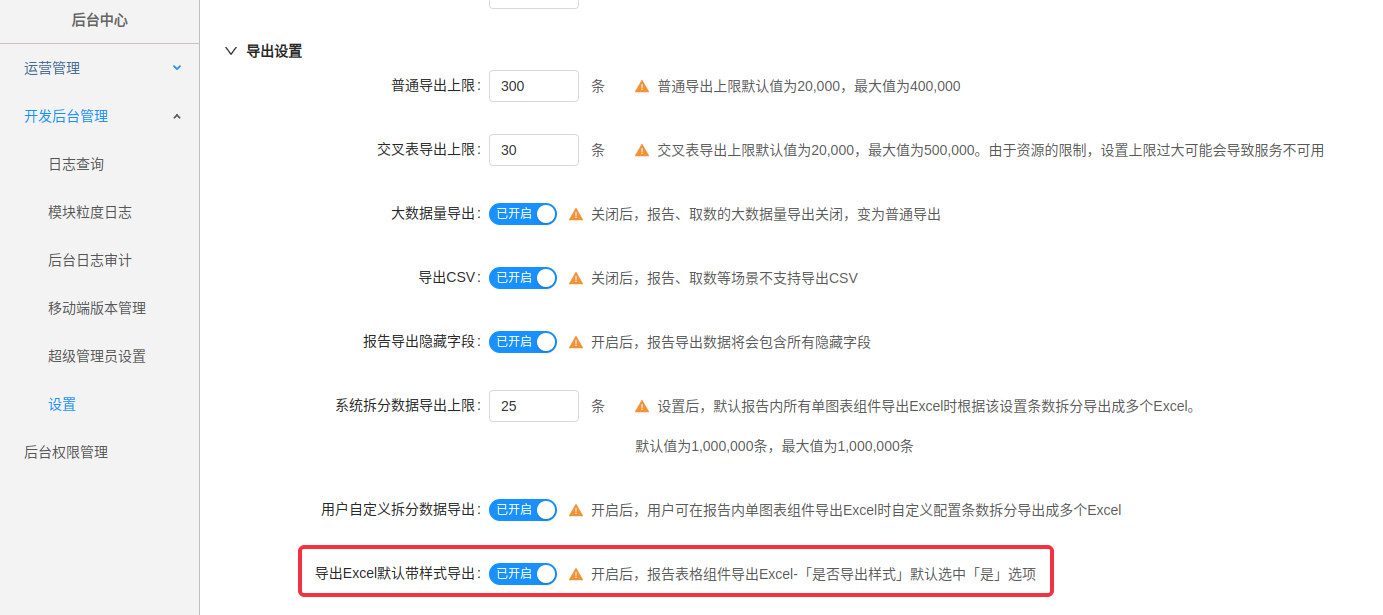Click the 普通导出上限 input field
The width and height of the screenshot is (1383, 615).
pos(533,86)
